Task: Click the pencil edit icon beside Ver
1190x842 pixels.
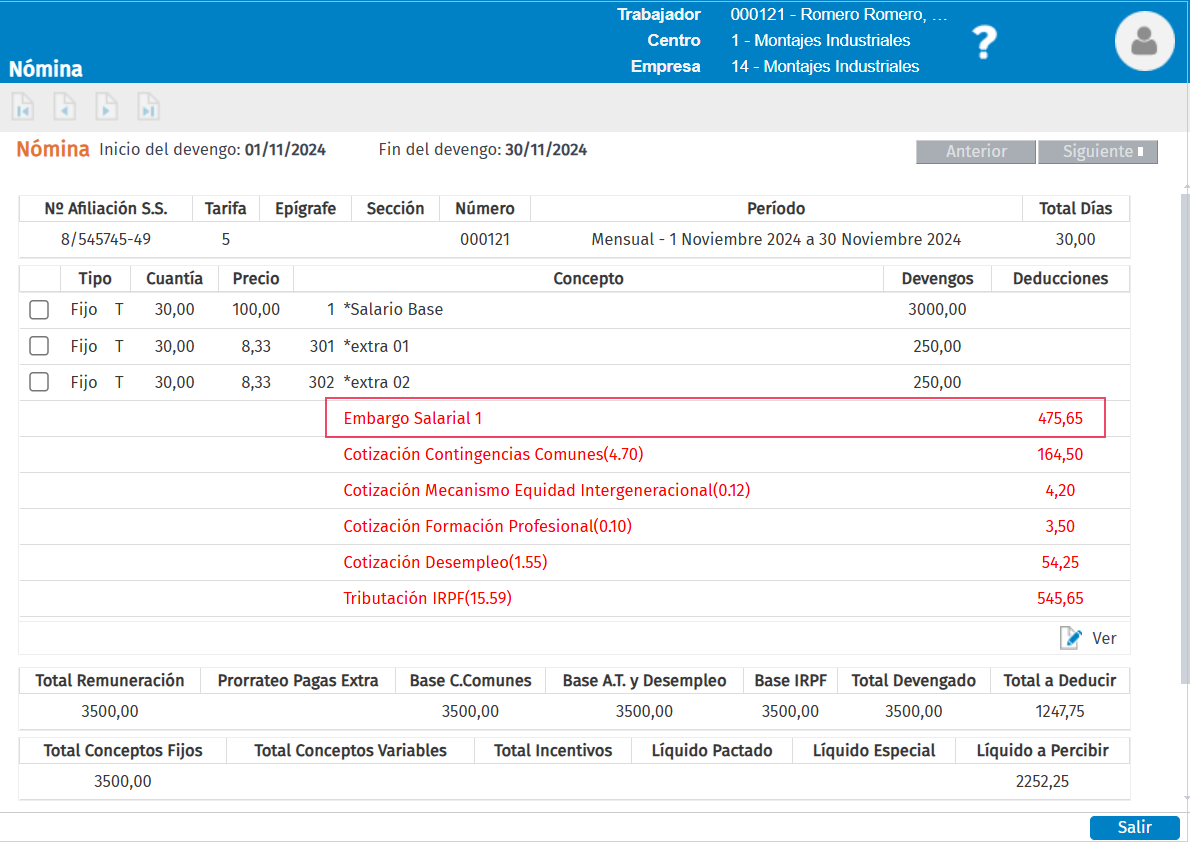Action: pos(1071,638)
